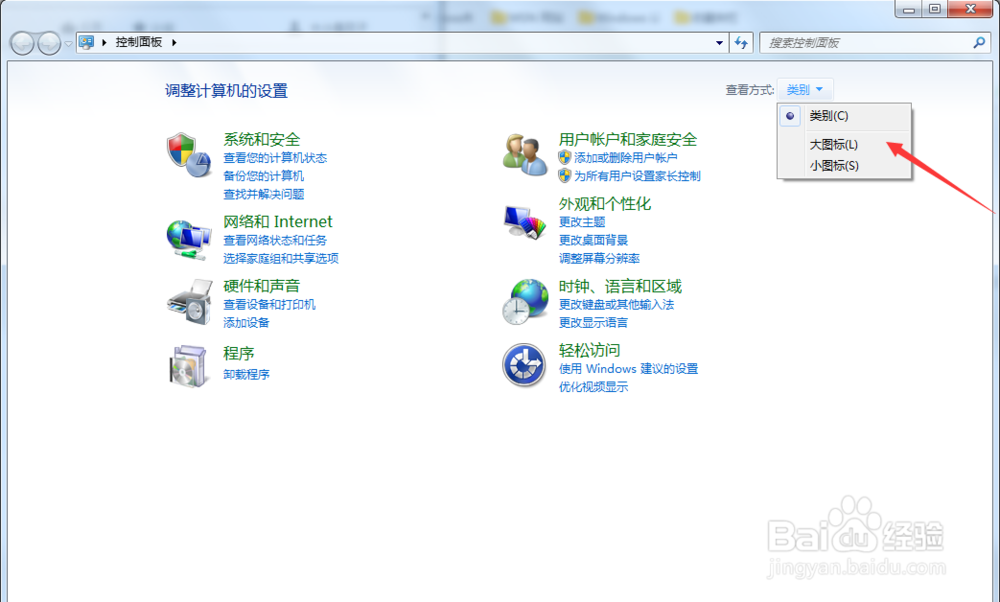Expand the arrow before 控制面板 breadcrumb
Image resolution: width=1000 pixels, height=602 pixels.
(104, 42)
